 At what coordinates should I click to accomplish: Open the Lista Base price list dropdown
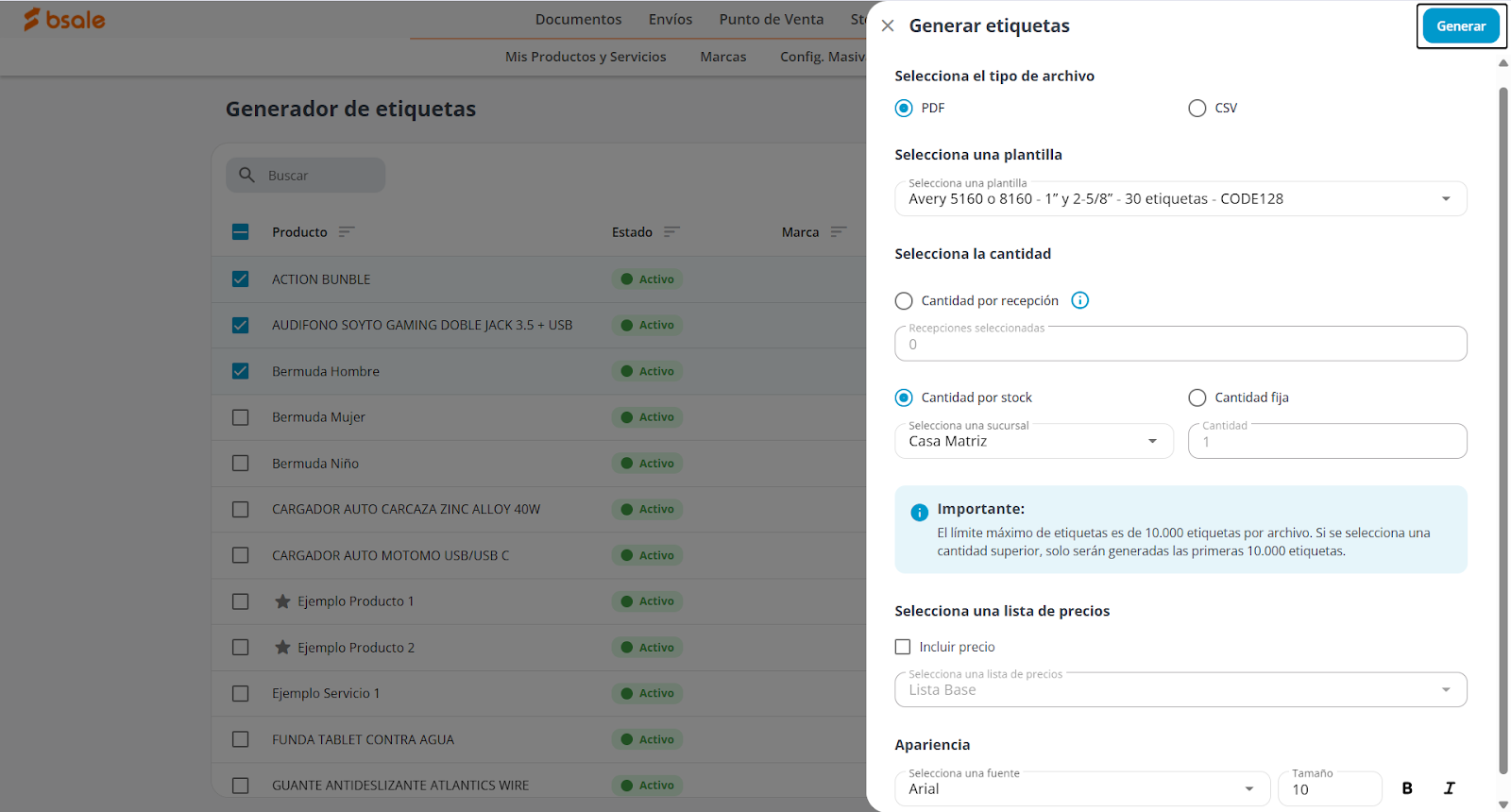pos(1180,689)
